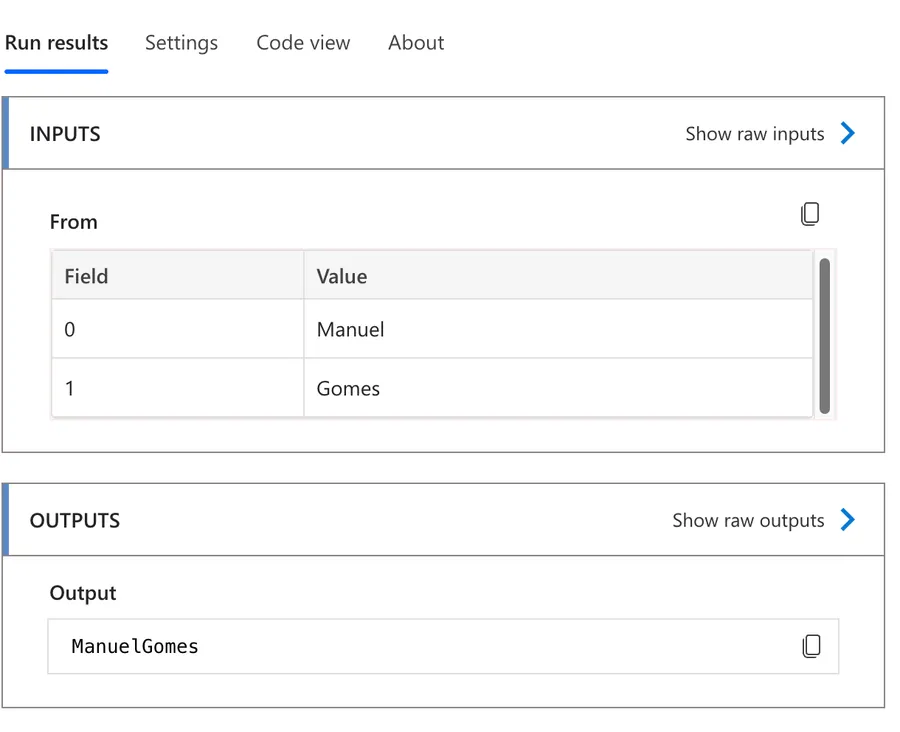Click the From table vertical scrollbar
The width and height of the screenshot is (900, 732).
point(825,336)
